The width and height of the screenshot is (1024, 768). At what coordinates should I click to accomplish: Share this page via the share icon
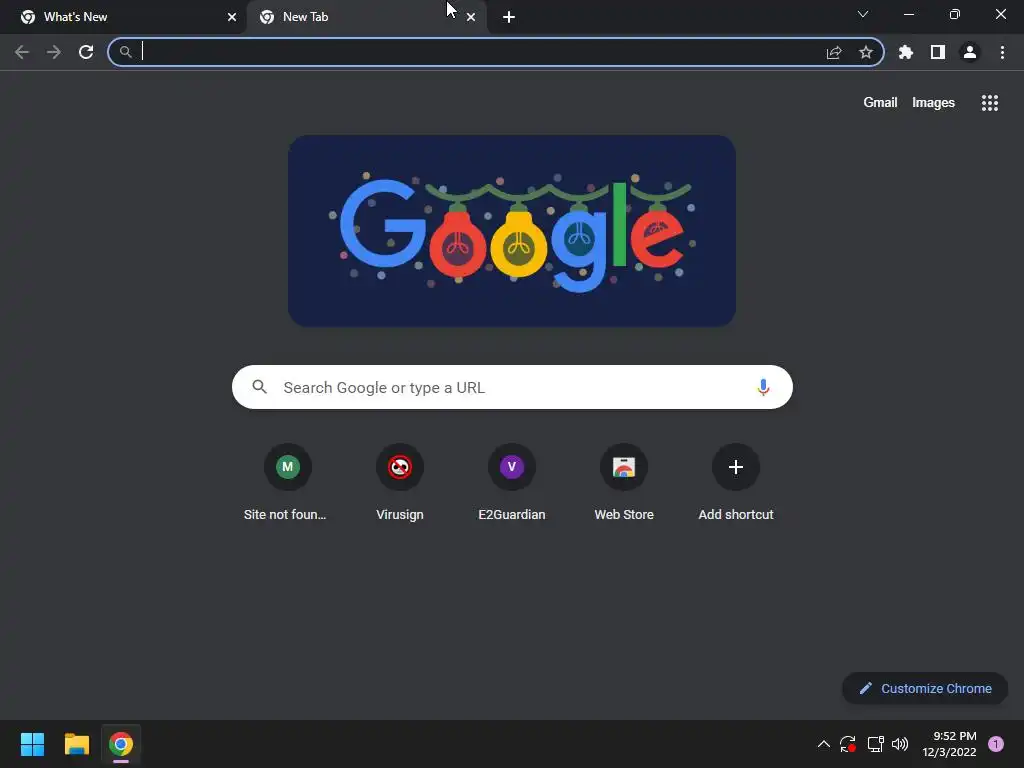click(x=834, y=52)
